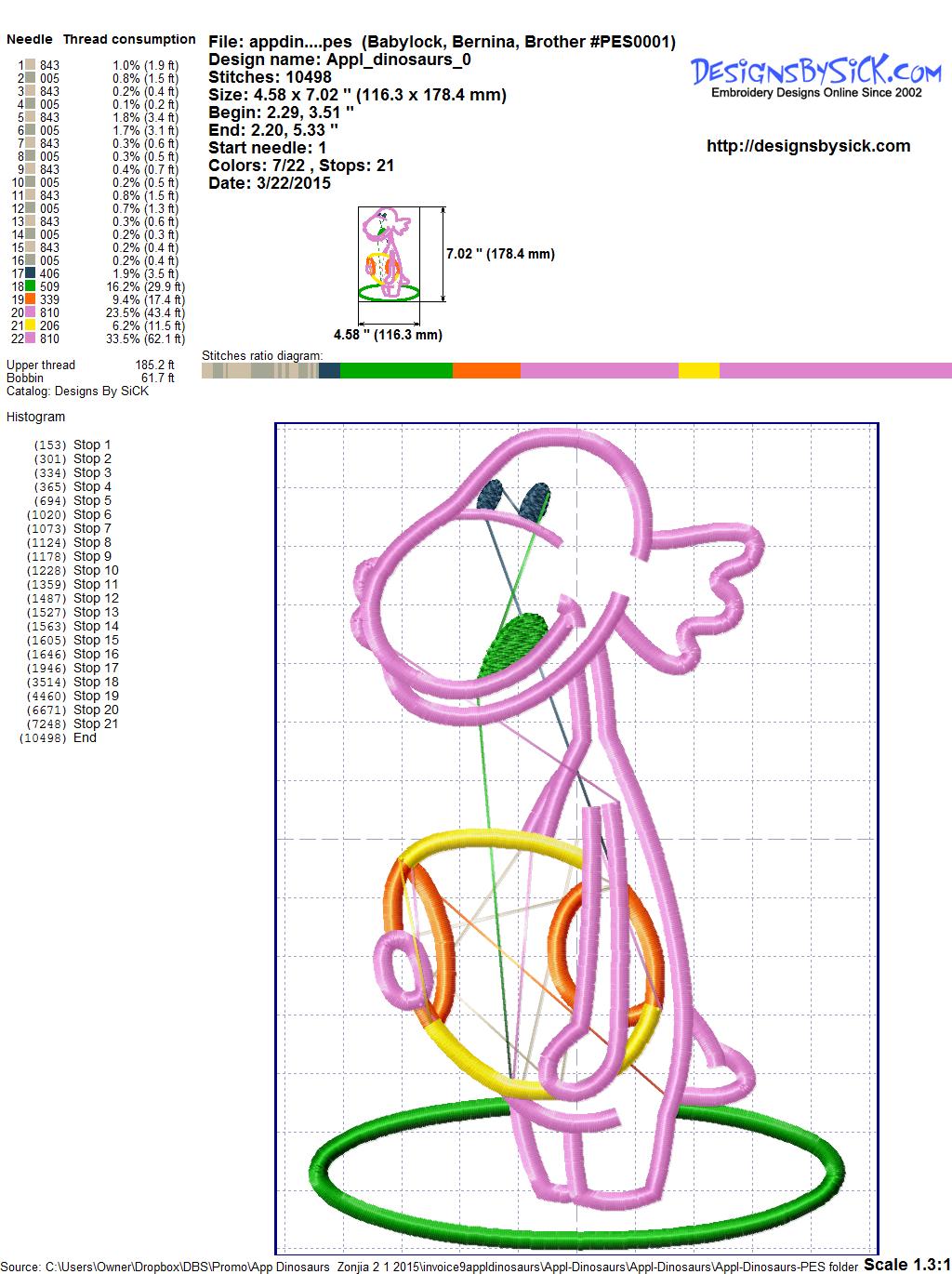Click the small dinosaur preview thumbnail
Viewport: 952px width, 1274px height.
(x=388, y=254)
